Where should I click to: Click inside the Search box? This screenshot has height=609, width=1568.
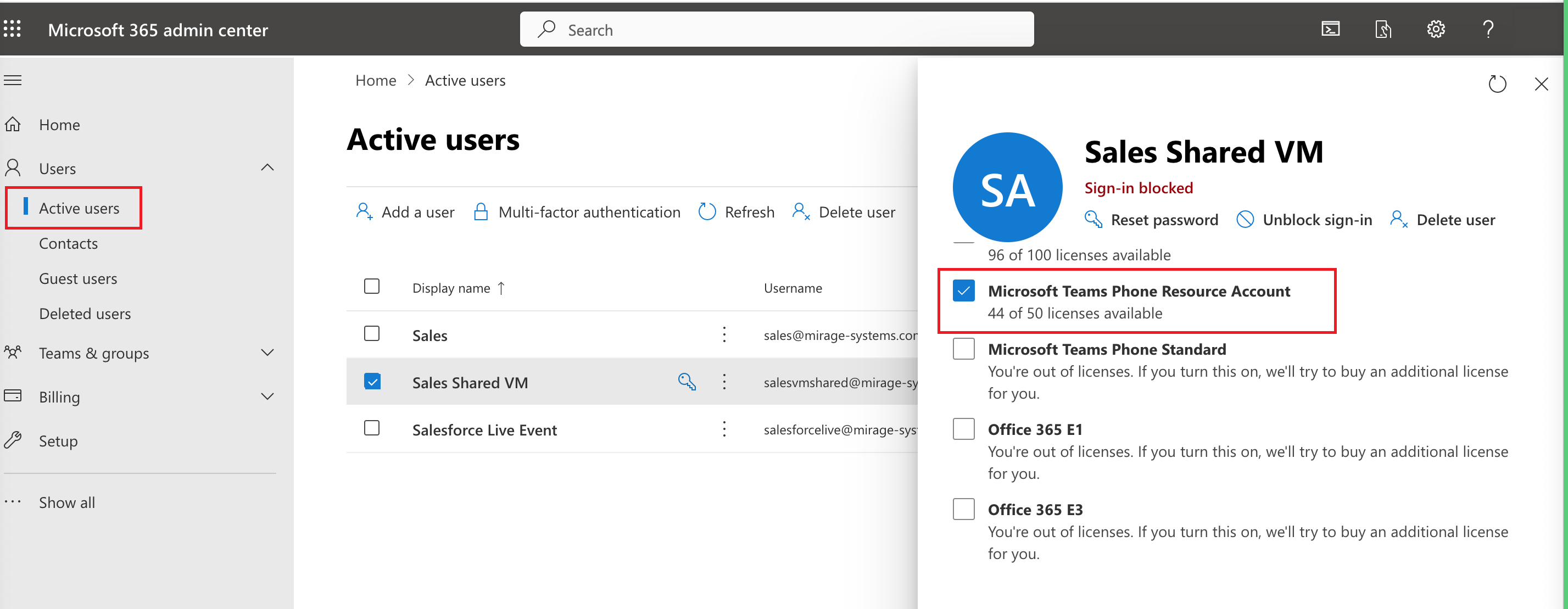pyautogui.click(x=777, y=29)
